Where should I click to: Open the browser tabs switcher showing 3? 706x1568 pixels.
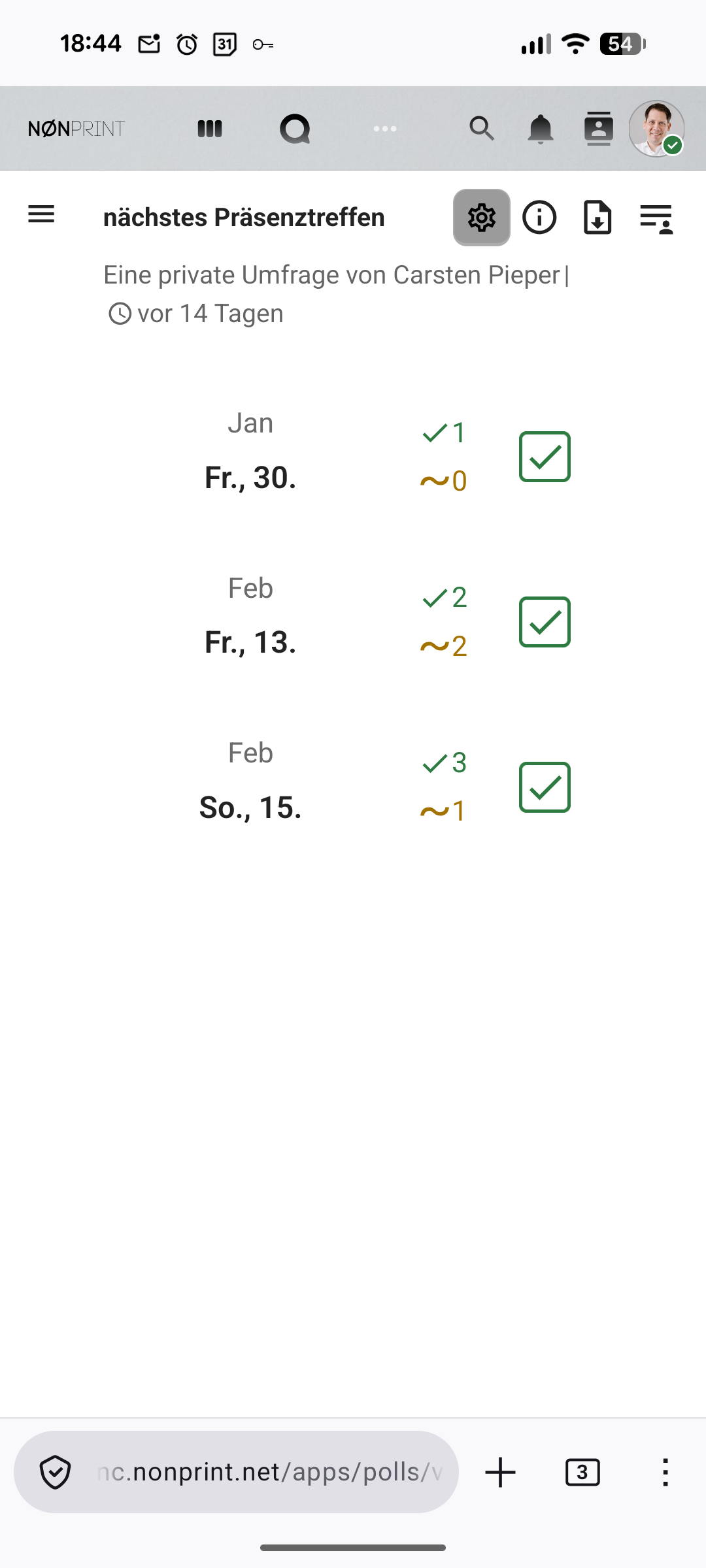tap(582, 1473)
